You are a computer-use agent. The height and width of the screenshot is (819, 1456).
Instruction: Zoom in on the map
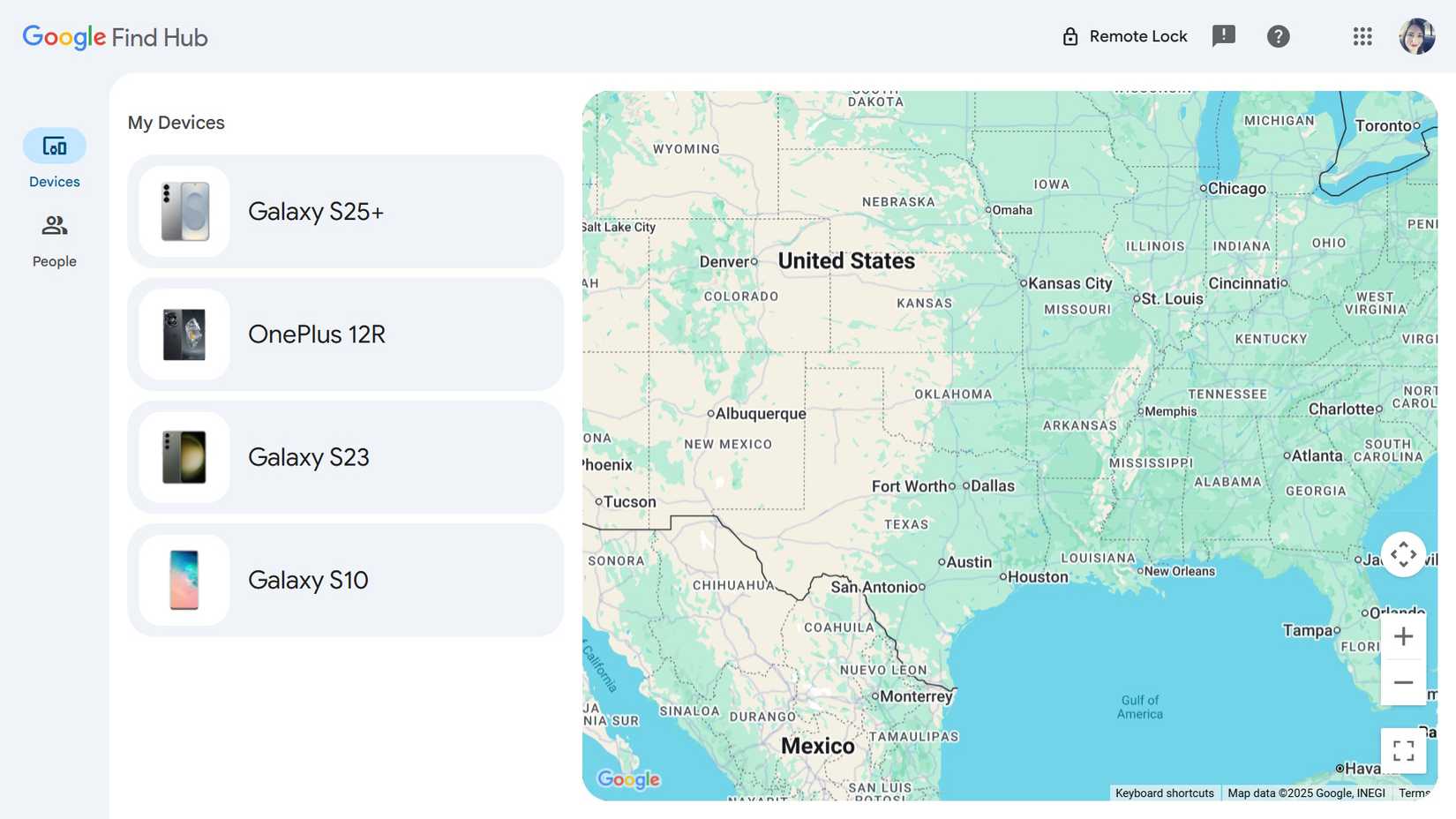(1403, 635)
